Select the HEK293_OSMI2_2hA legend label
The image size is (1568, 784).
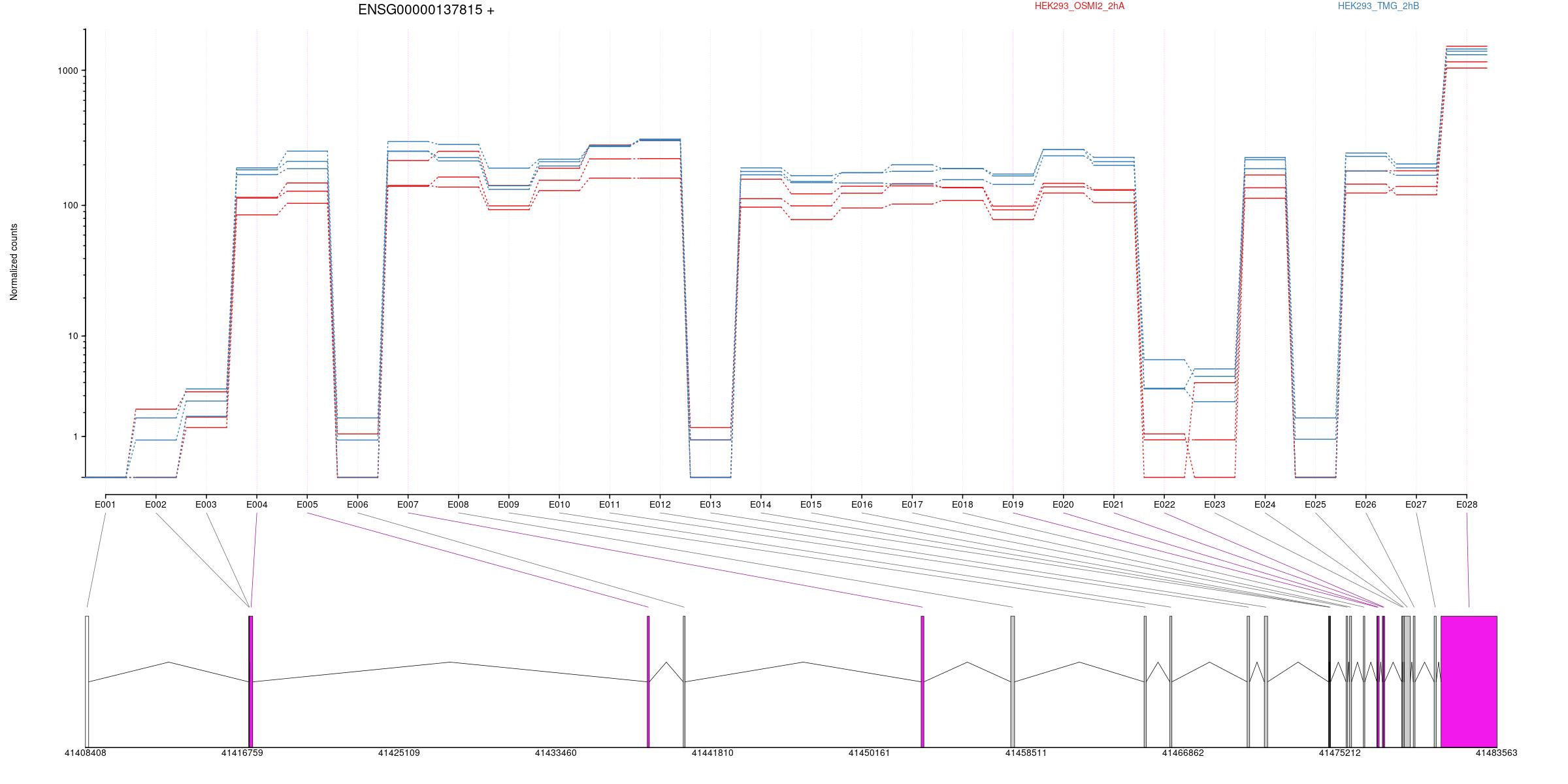[1079, 6]
